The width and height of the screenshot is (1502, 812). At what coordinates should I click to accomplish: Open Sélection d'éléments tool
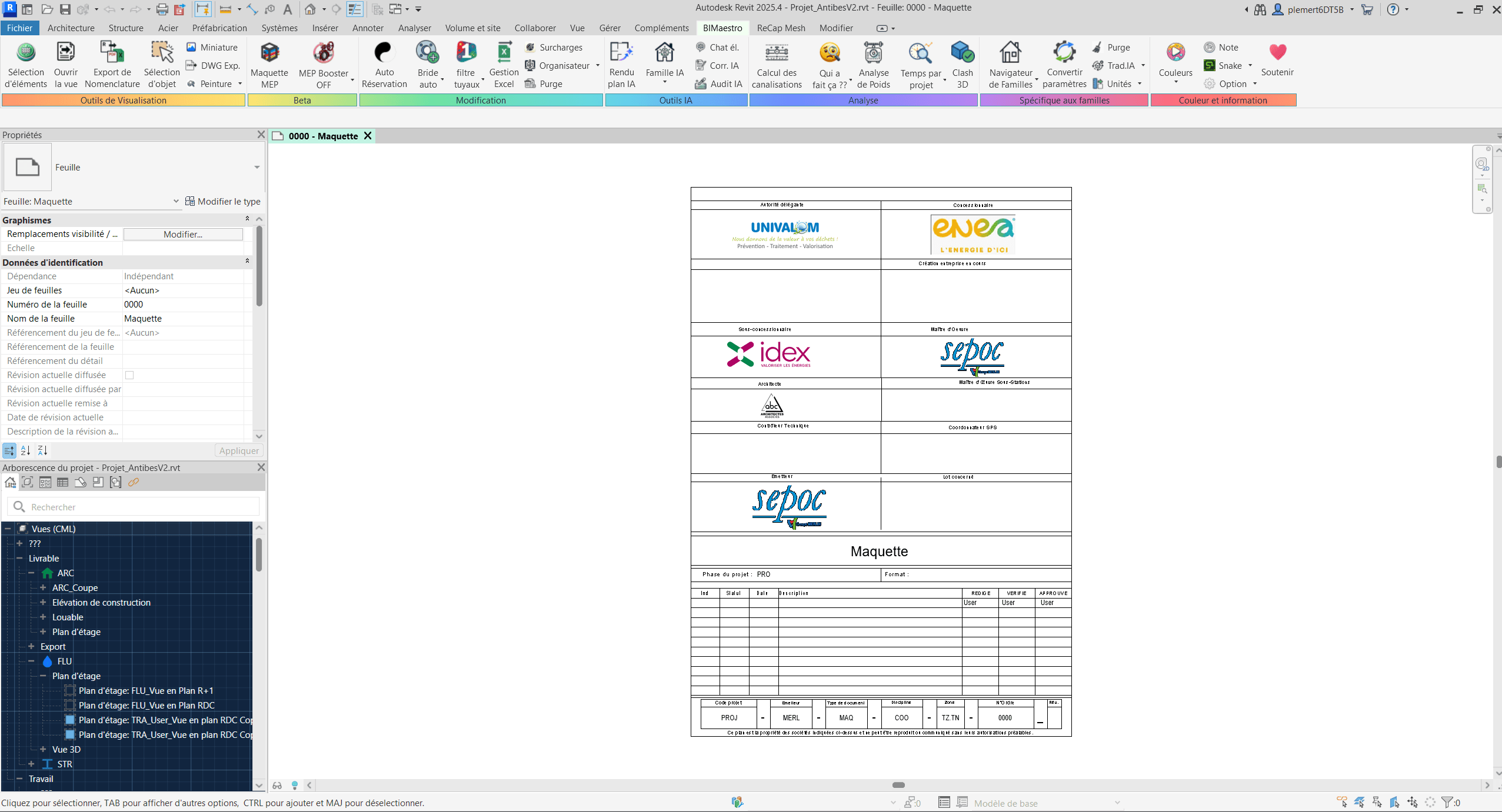(x=26, y=65)
